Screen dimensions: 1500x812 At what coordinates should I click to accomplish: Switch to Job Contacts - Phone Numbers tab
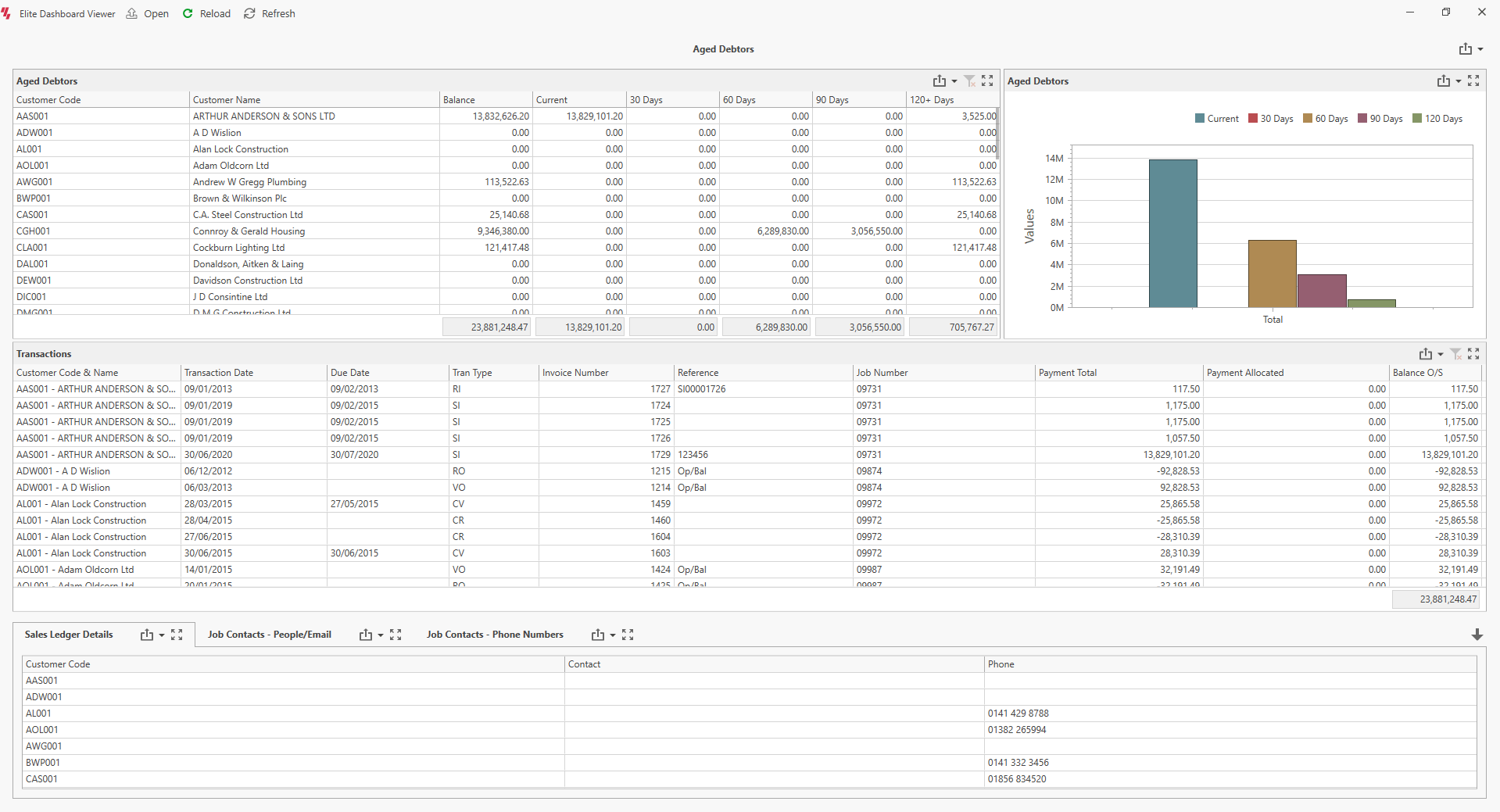tap(495, 635)
